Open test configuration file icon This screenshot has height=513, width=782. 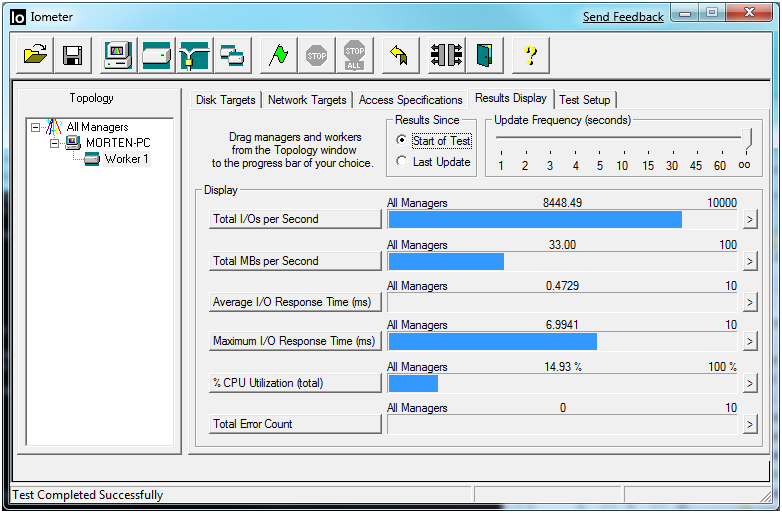click(35, 55)
